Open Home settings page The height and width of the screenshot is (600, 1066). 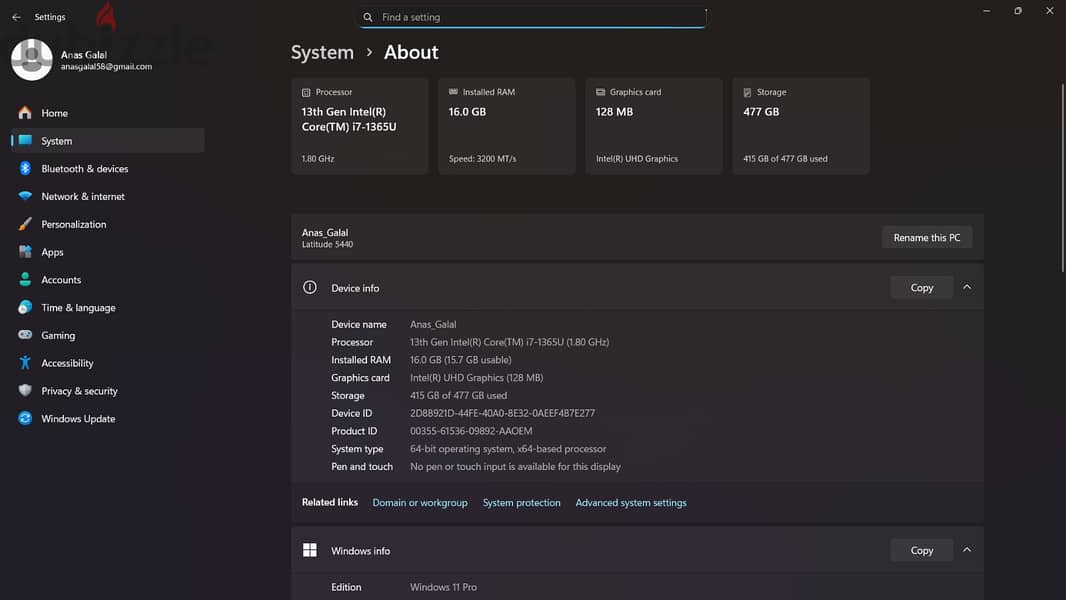pyautogui.click(x=107, y=113)
